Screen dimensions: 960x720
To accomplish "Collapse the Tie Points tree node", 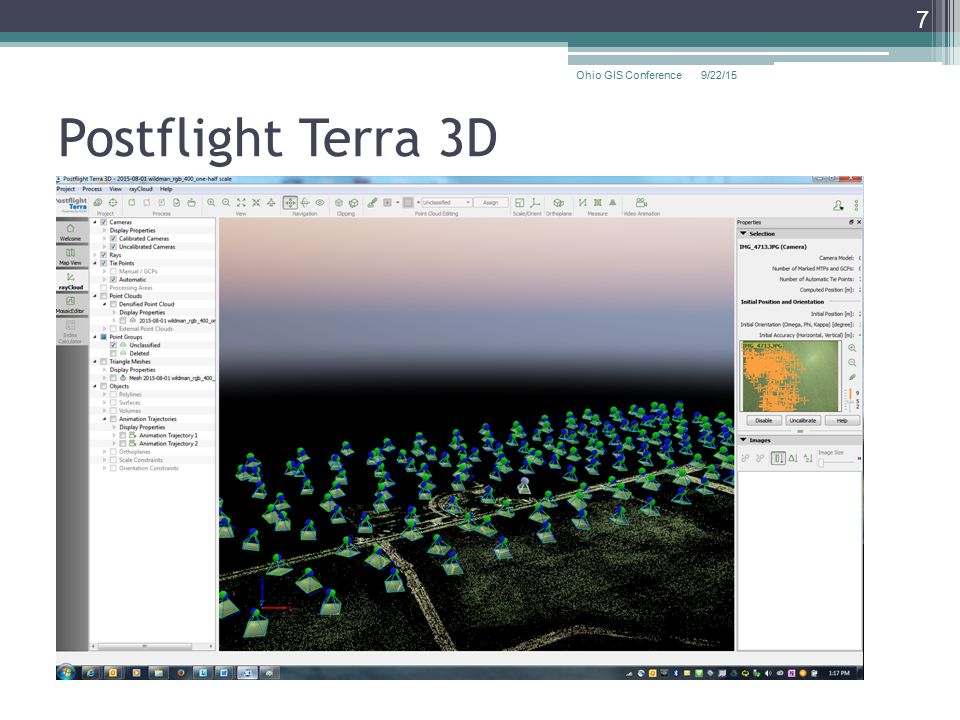I will (x=95, y=263).
